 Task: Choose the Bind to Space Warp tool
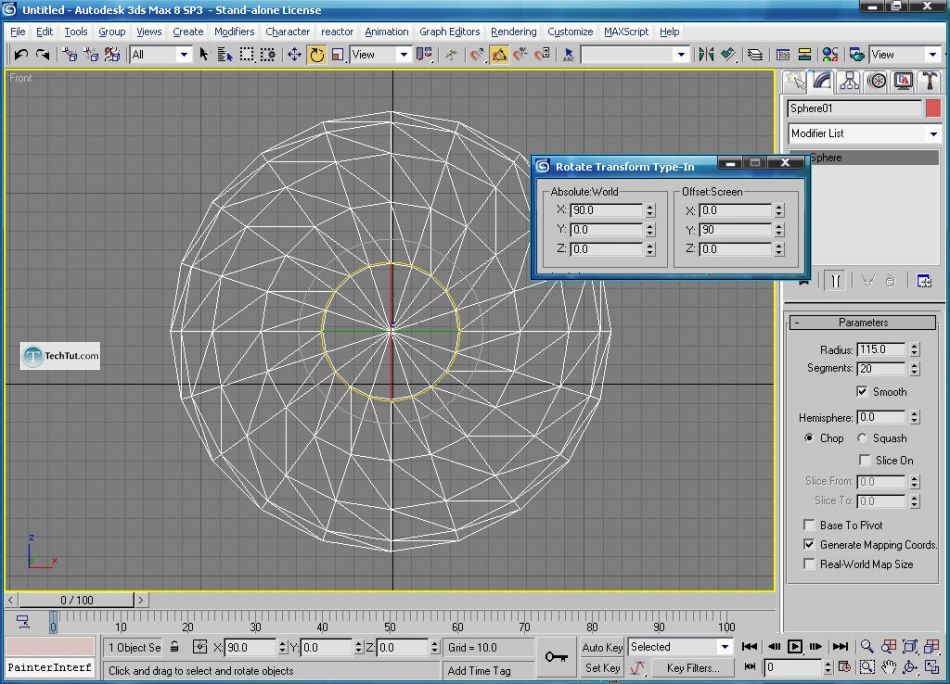pos(112,55)
